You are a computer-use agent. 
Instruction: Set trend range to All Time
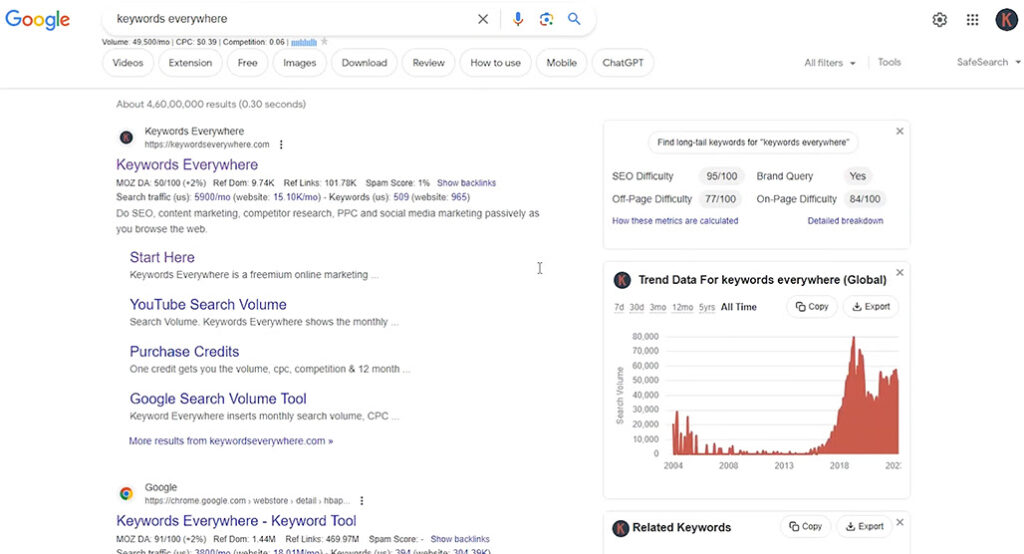click(739, 307)
